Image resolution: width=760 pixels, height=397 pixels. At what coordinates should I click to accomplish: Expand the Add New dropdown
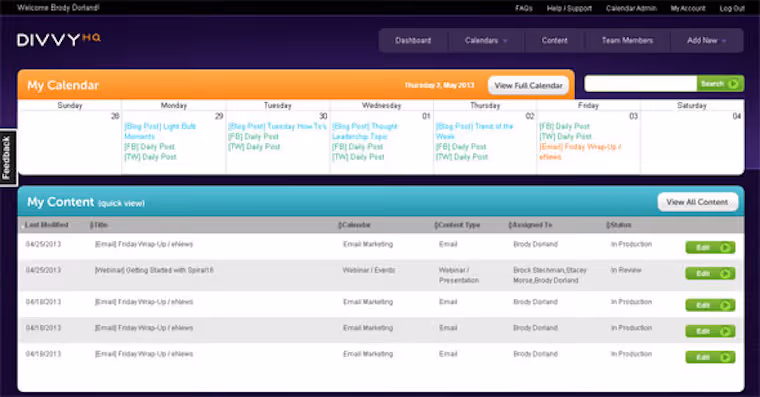(x=706, y=40)
